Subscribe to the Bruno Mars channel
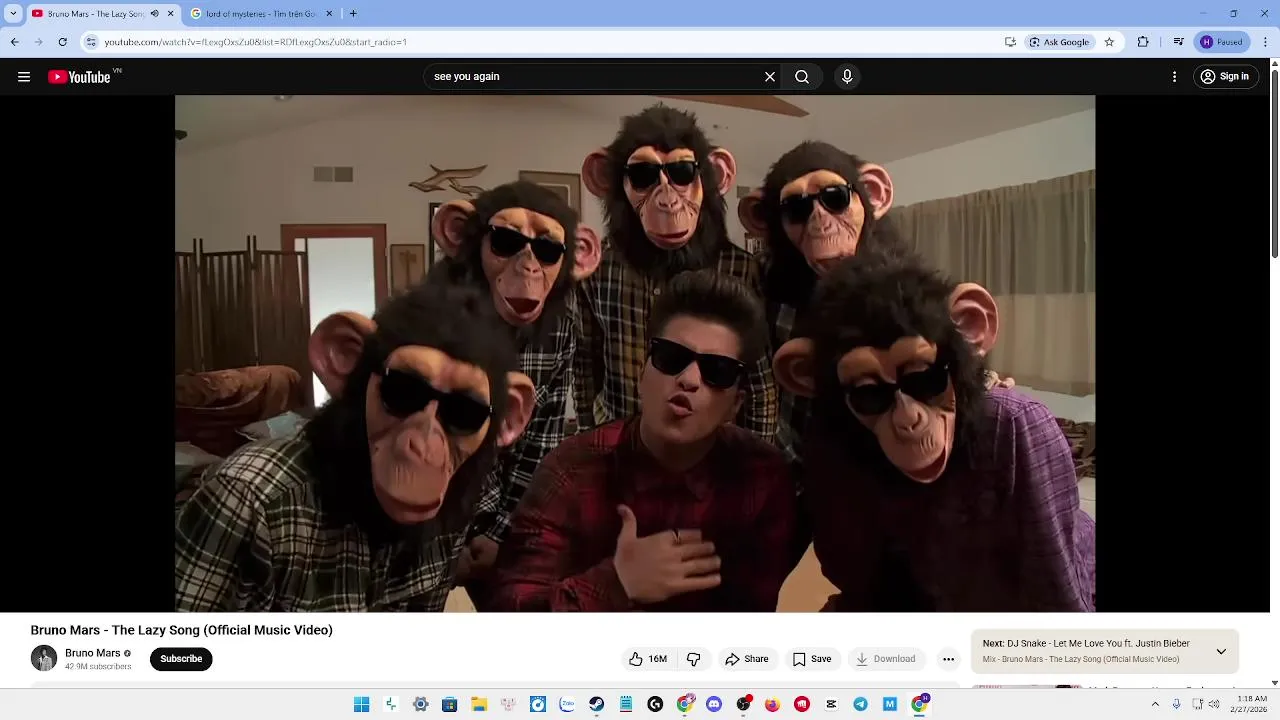This screenshot has width=1280, height=720. click(x=181, y=659)
